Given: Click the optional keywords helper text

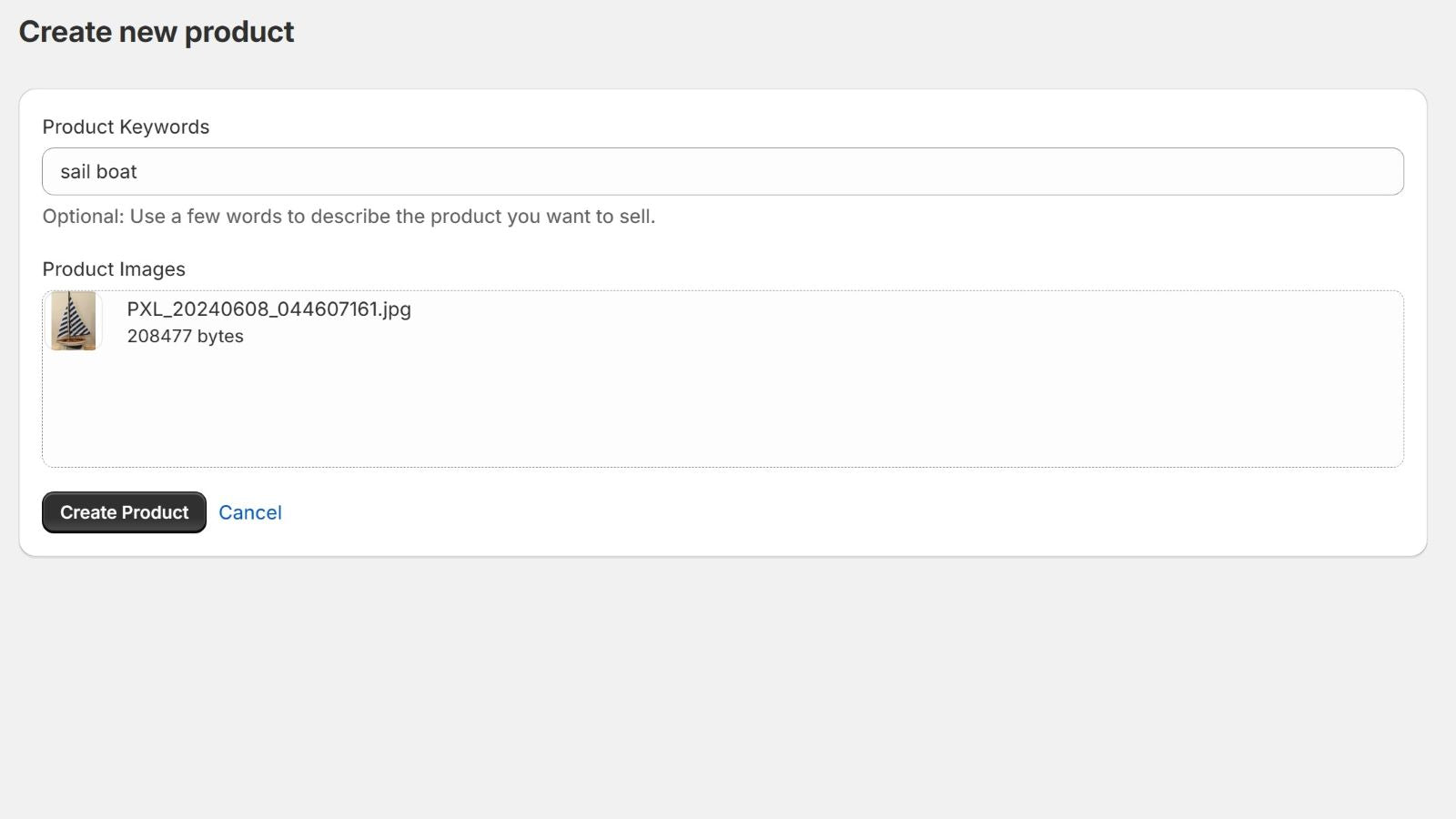Looking at the screenshot, I should 349,217.
